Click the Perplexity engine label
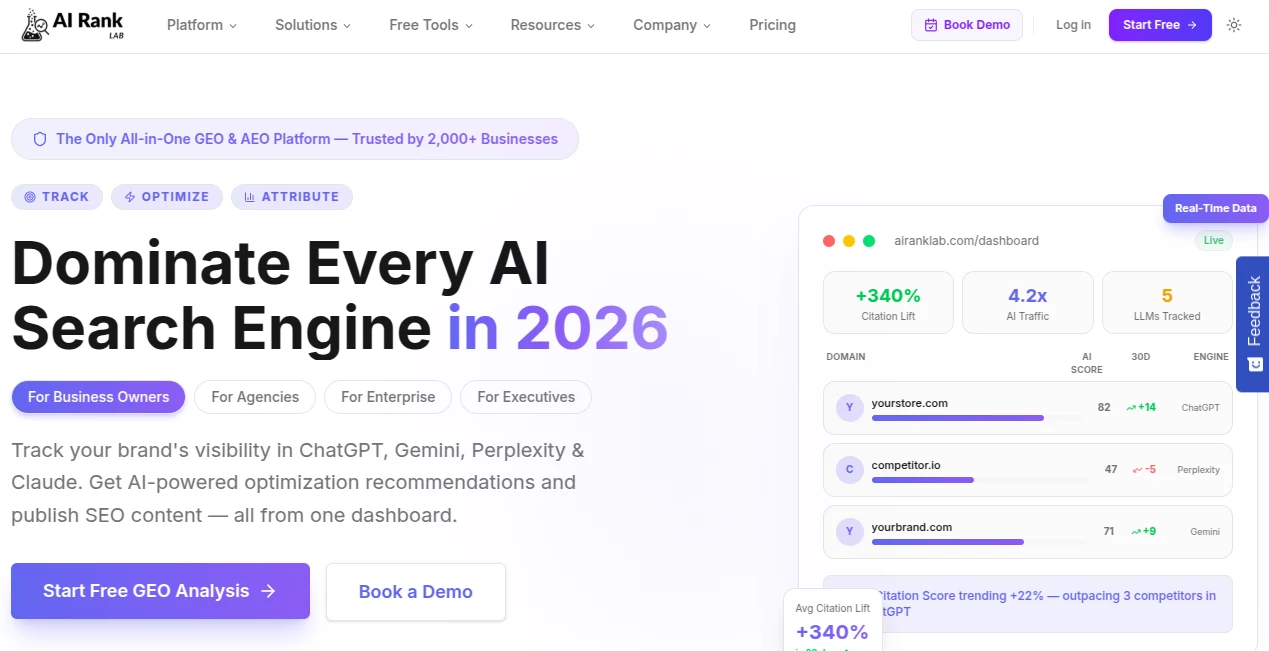This screenshot has height=651, width=1269. (x=1198, y=470)
